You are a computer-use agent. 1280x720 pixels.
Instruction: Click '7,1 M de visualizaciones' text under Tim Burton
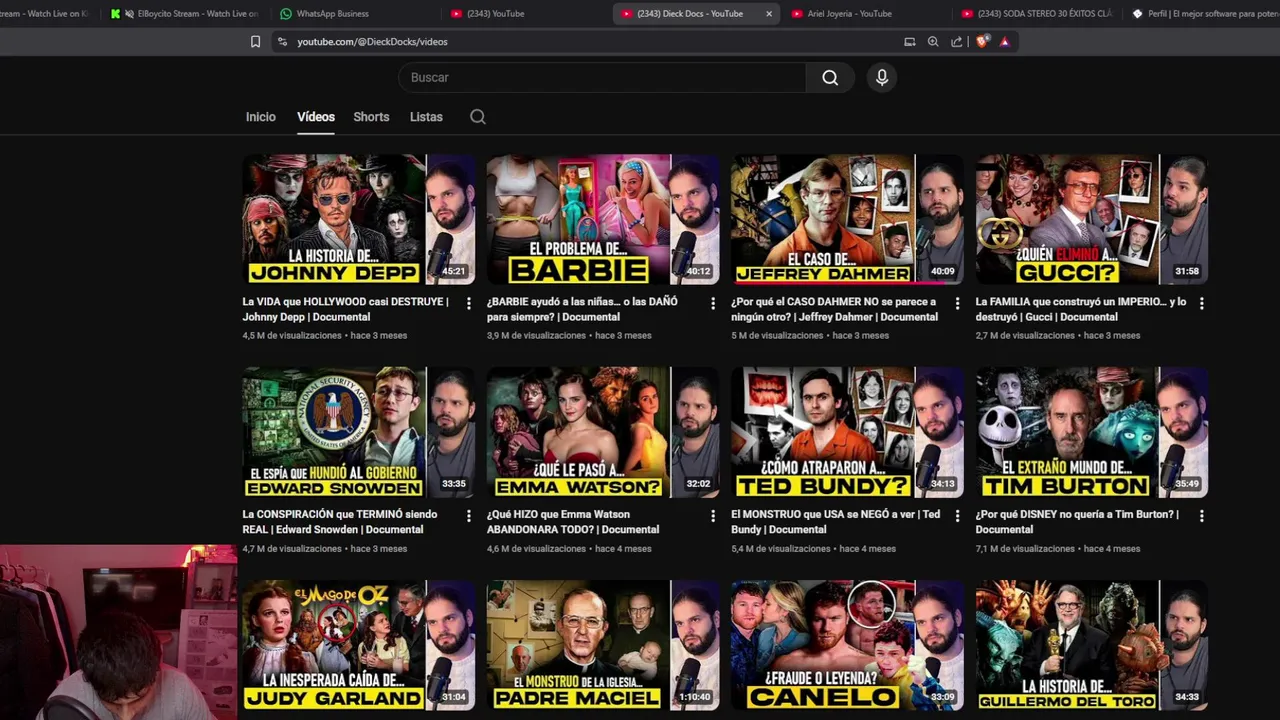[x=1025, y=549]
